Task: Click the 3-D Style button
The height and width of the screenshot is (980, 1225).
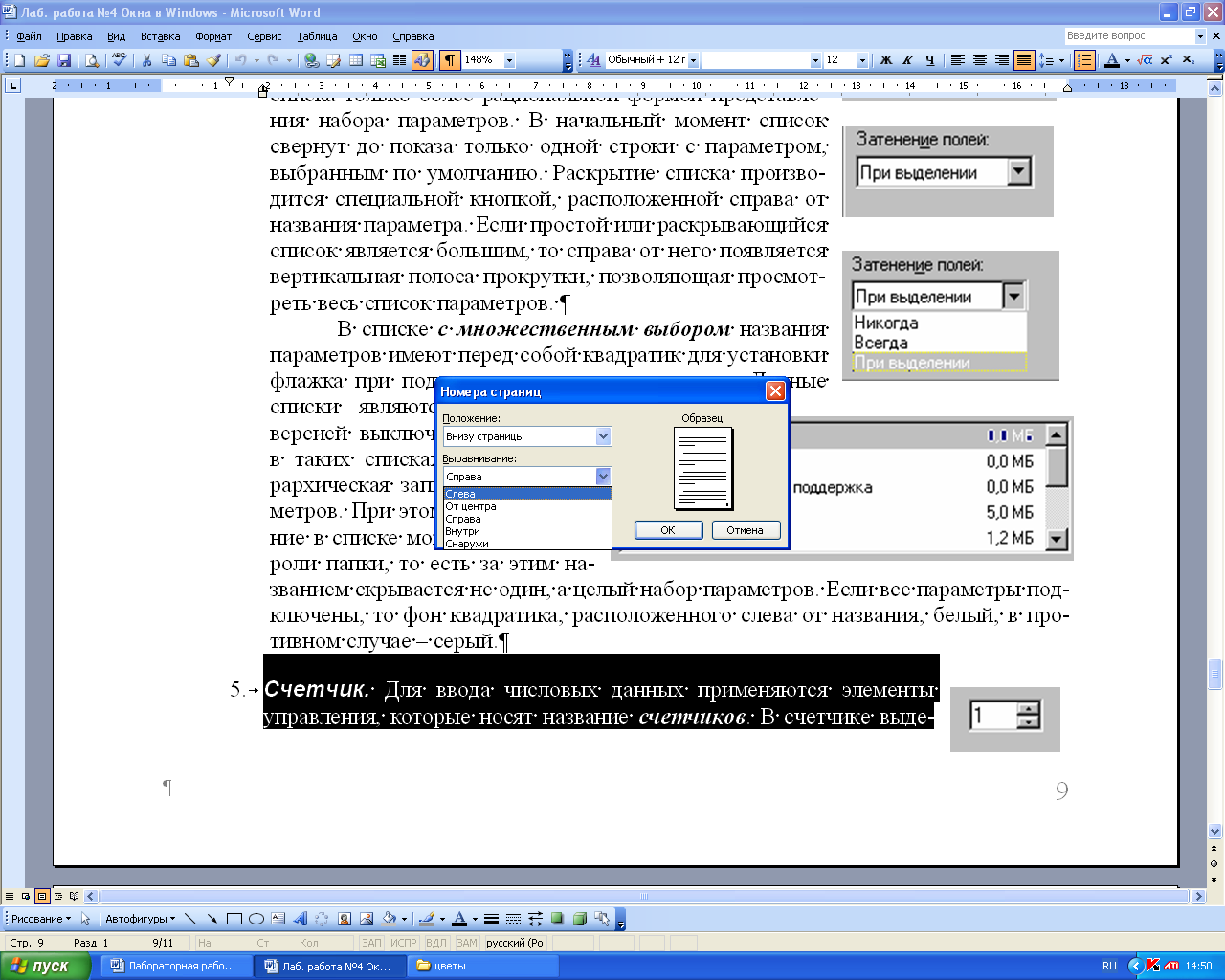Action: (x=579, y=919)
